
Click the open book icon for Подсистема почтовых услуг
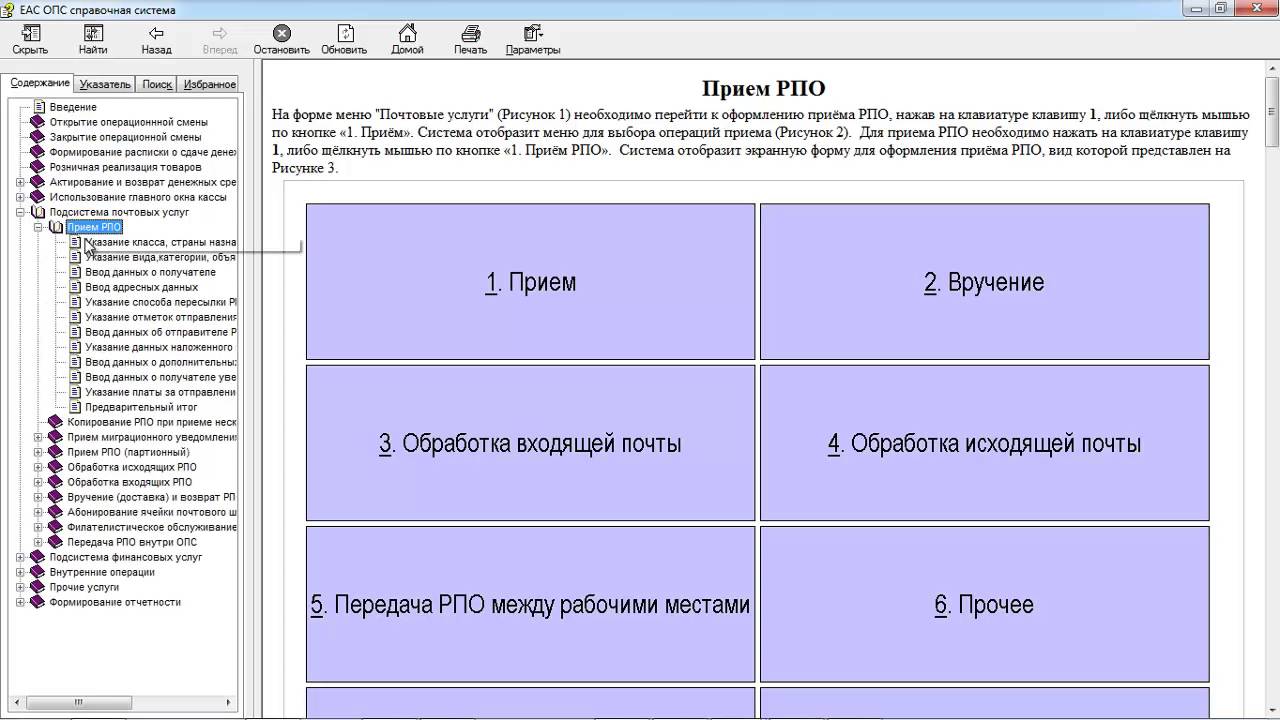[x=39, y=212]
